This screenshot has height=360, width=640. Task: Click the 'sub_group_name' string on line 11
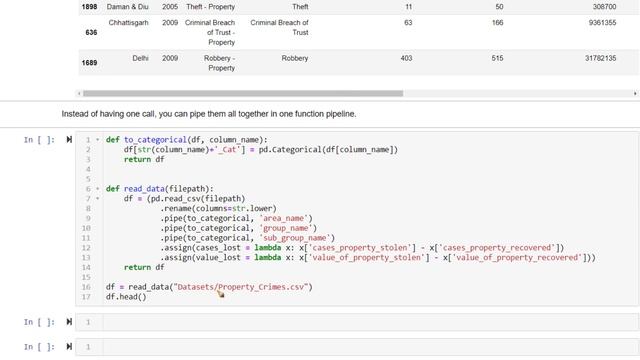tap(297, 238)
